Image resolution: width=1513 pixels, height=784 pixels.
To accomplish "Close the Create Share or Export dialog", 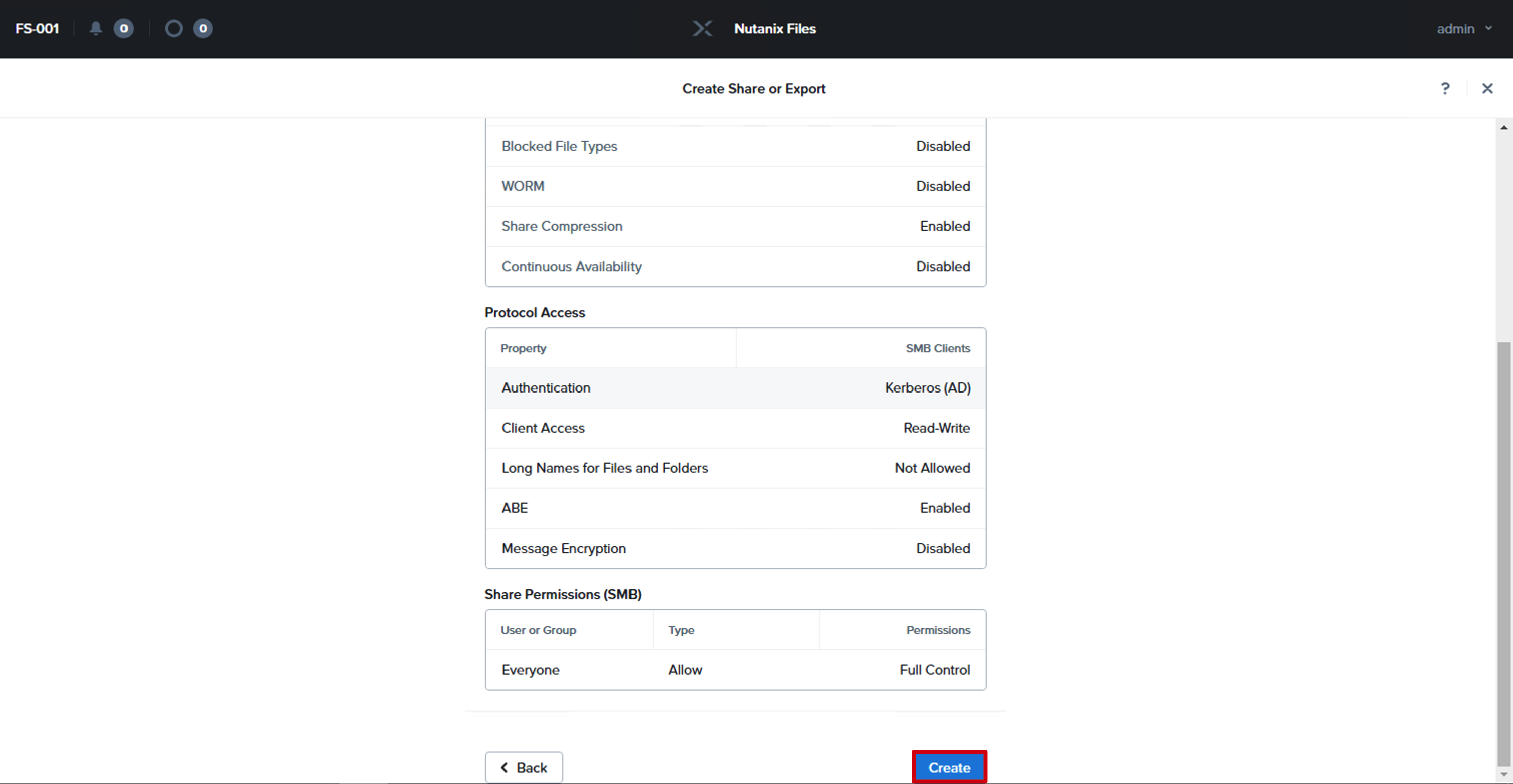I will [x=1487, y=89].
